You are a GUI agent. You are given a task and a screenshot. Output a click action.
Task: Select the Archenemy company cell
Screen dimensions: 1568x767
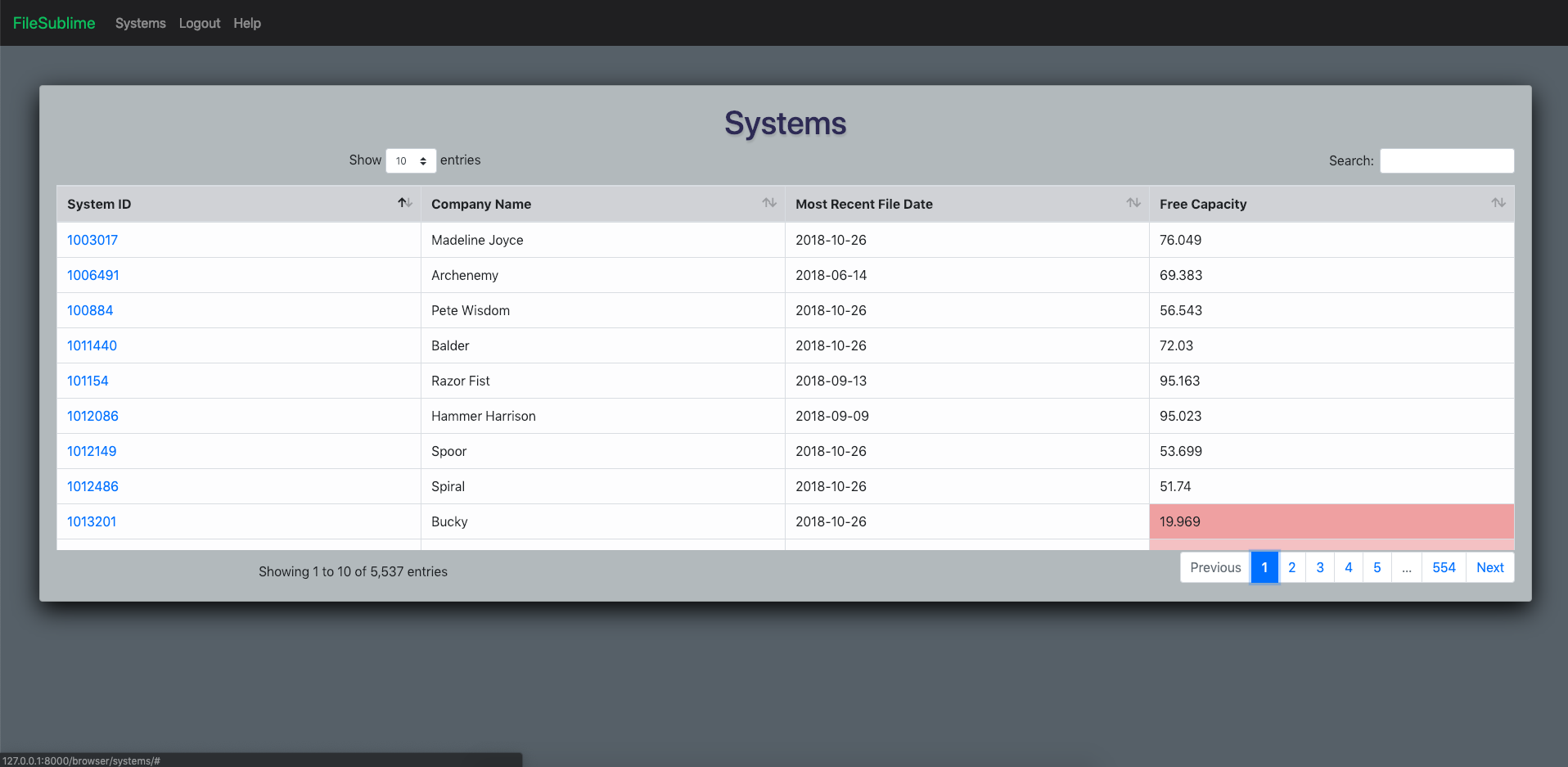(x=603, y=275)
